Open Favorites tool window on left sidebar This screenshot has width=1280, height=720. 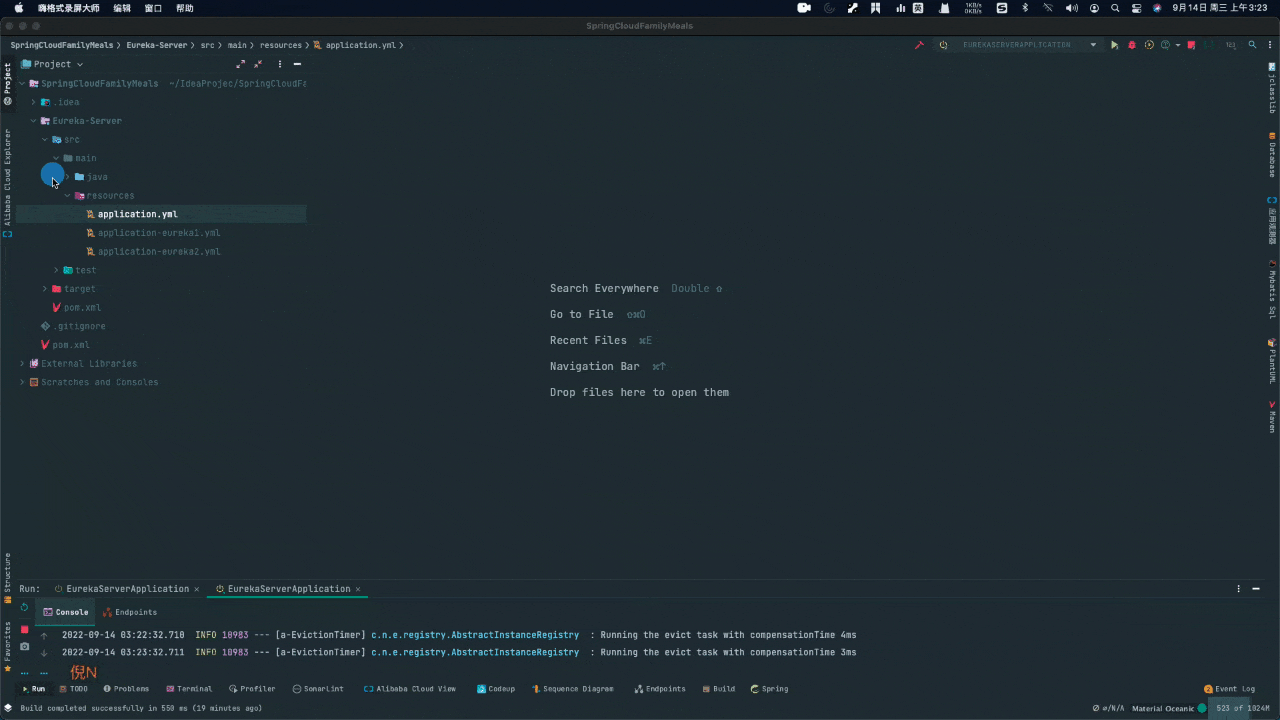click(7, 647)
